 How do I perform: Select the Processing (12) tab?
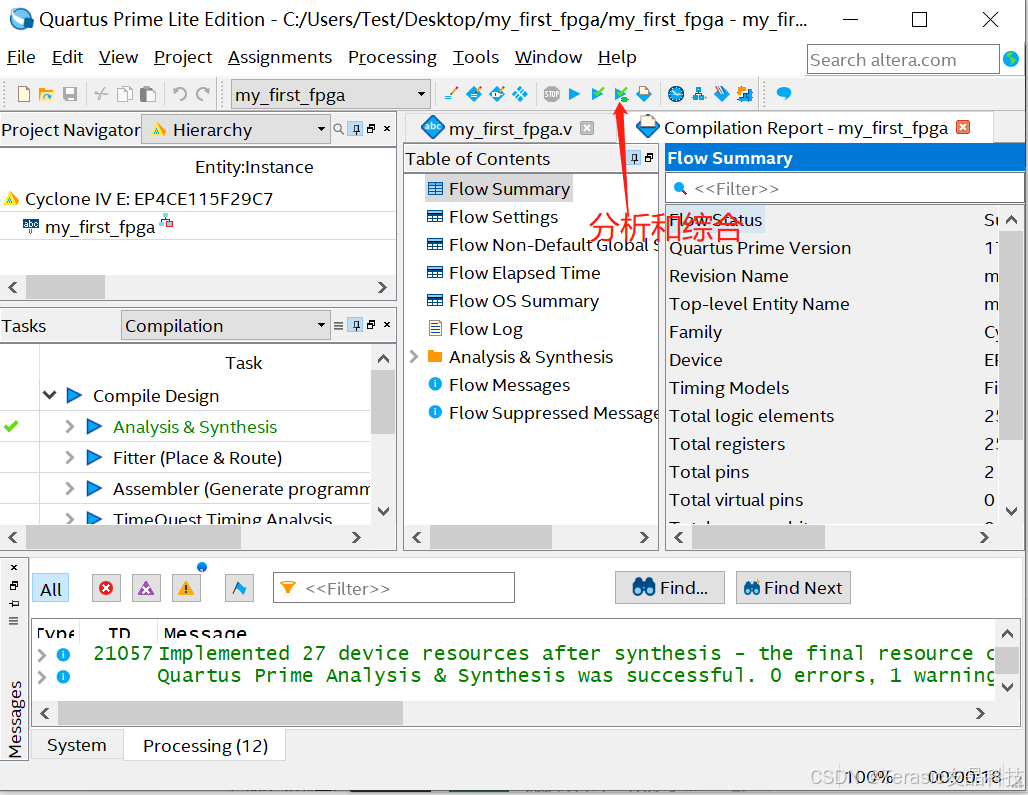pyautogui.click(x=205, y=746)
